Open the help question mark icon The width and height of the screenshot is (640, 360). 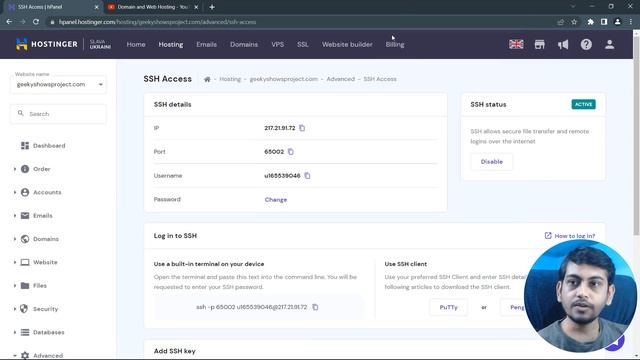(x=586, y=44)
